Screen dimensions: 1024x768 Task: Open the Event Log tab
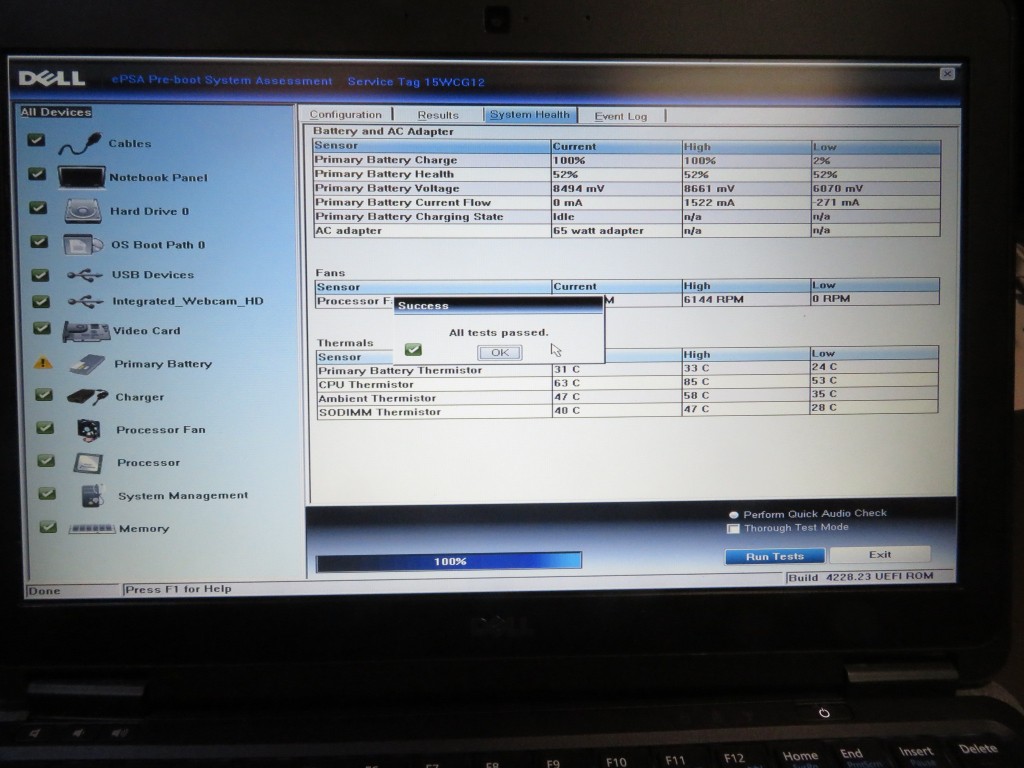pos(620,116)
